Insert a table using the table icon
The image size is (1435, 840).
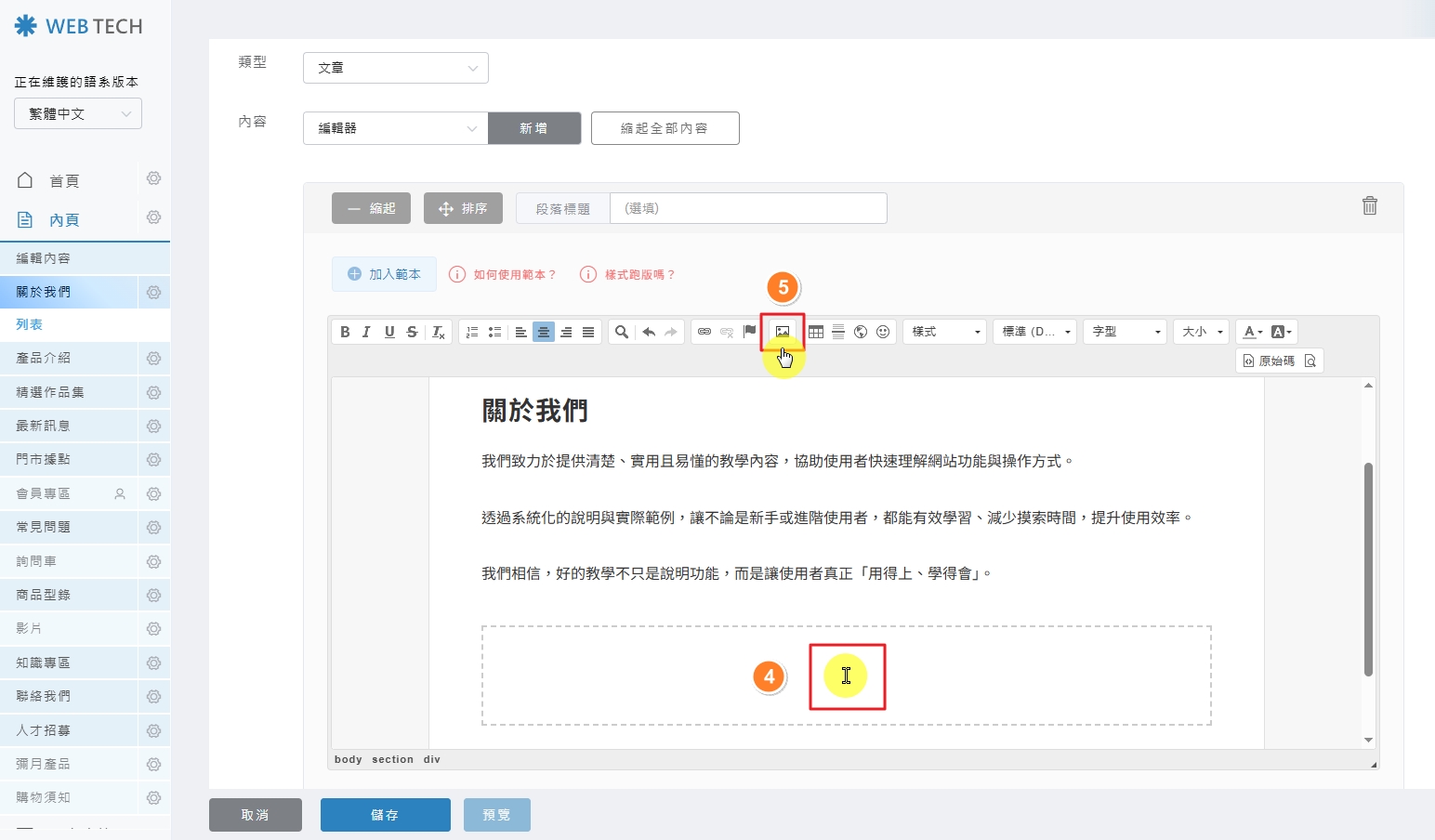pyautogui.click(x=816, y=332)
